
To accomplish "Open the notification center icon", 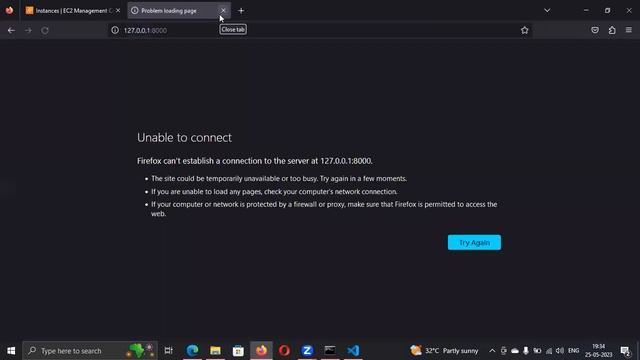I will 625,351.
